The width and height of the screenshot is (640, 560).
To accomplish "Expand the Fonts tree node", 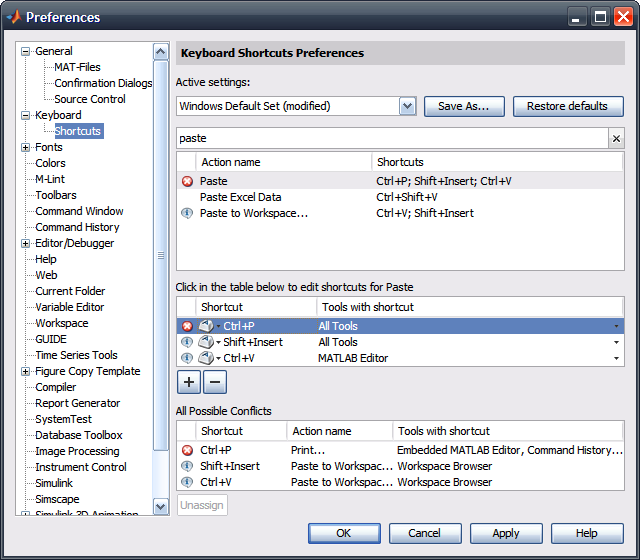I will (x=26, y=147).
